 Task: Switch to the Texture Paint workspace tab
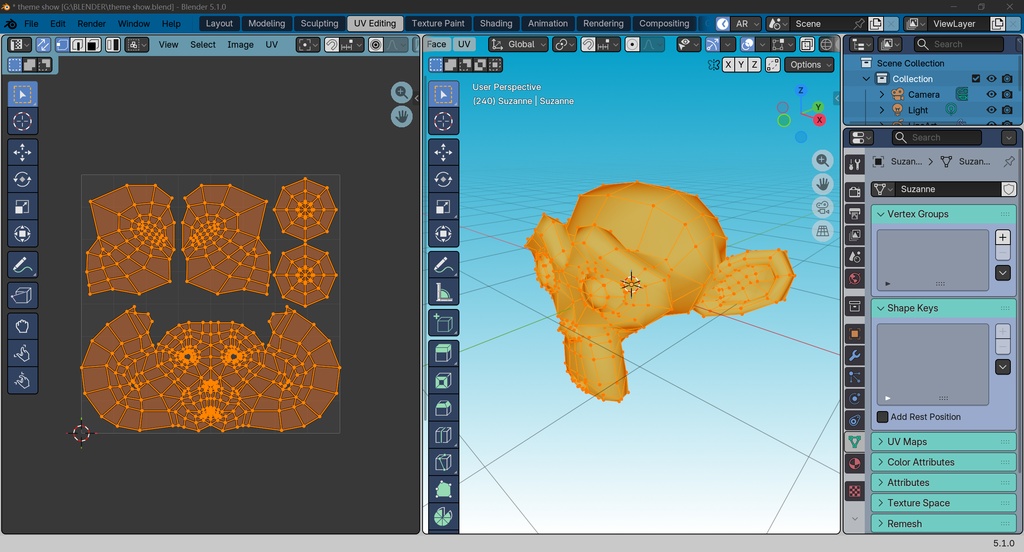438,24
